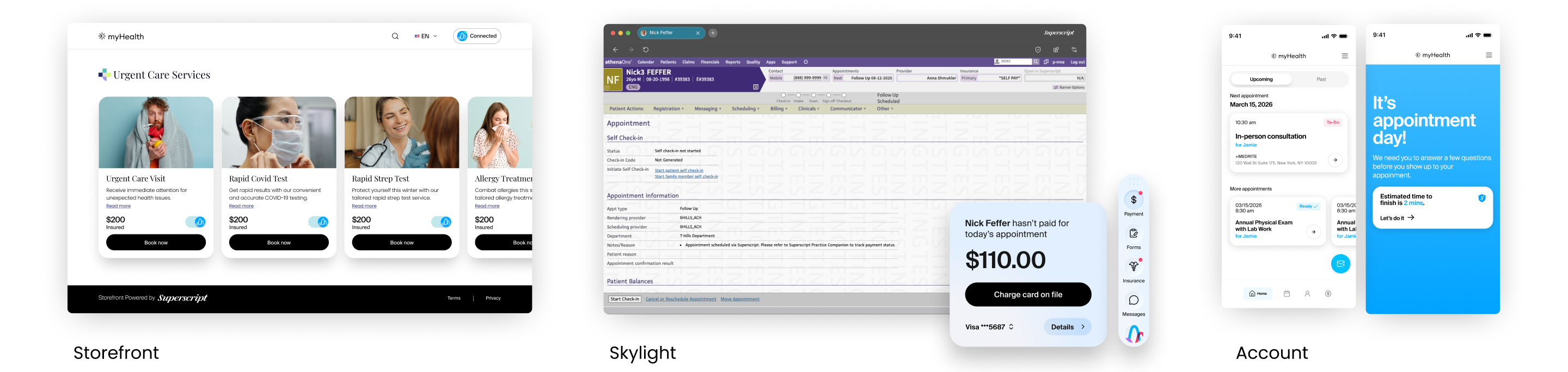
Task: Open Messages in Skylight sidebar
Action: click(1134, 305)
